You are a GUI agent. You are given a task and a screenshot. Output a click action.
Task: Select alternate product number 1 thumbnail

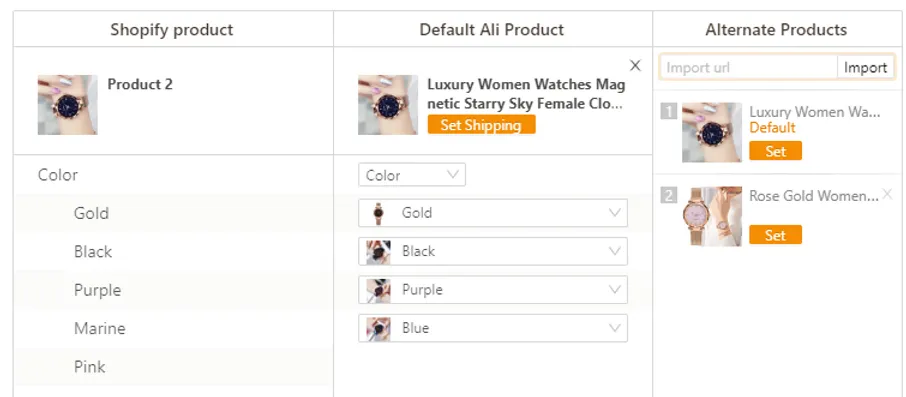point(712,132)
